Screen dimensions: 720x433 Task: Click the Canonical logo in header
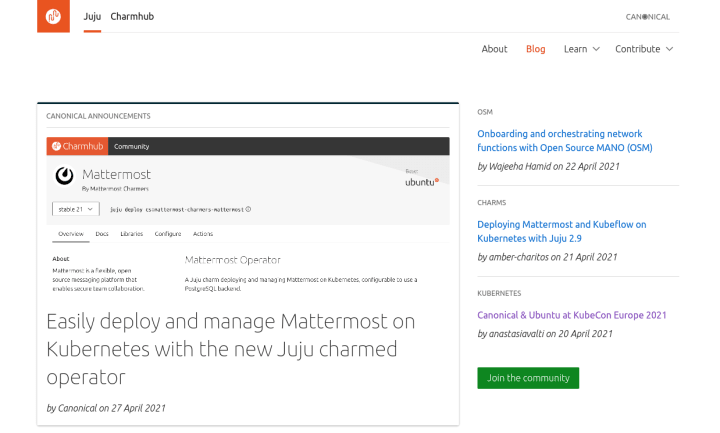click(647, 17)
